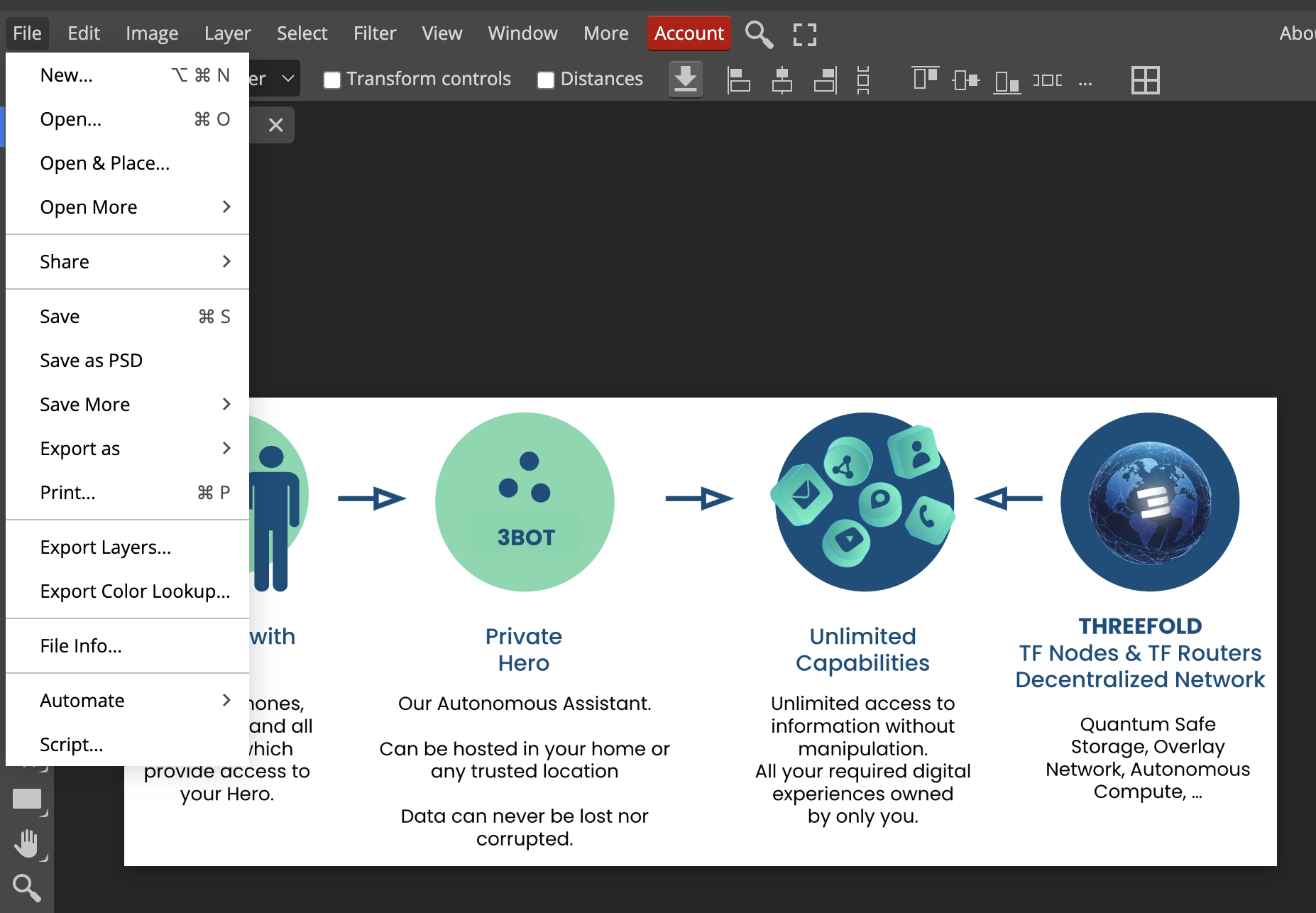Screen dimensions: 1316x913
Task: Select the Rectangle shape tool
Action: point(27,799)
